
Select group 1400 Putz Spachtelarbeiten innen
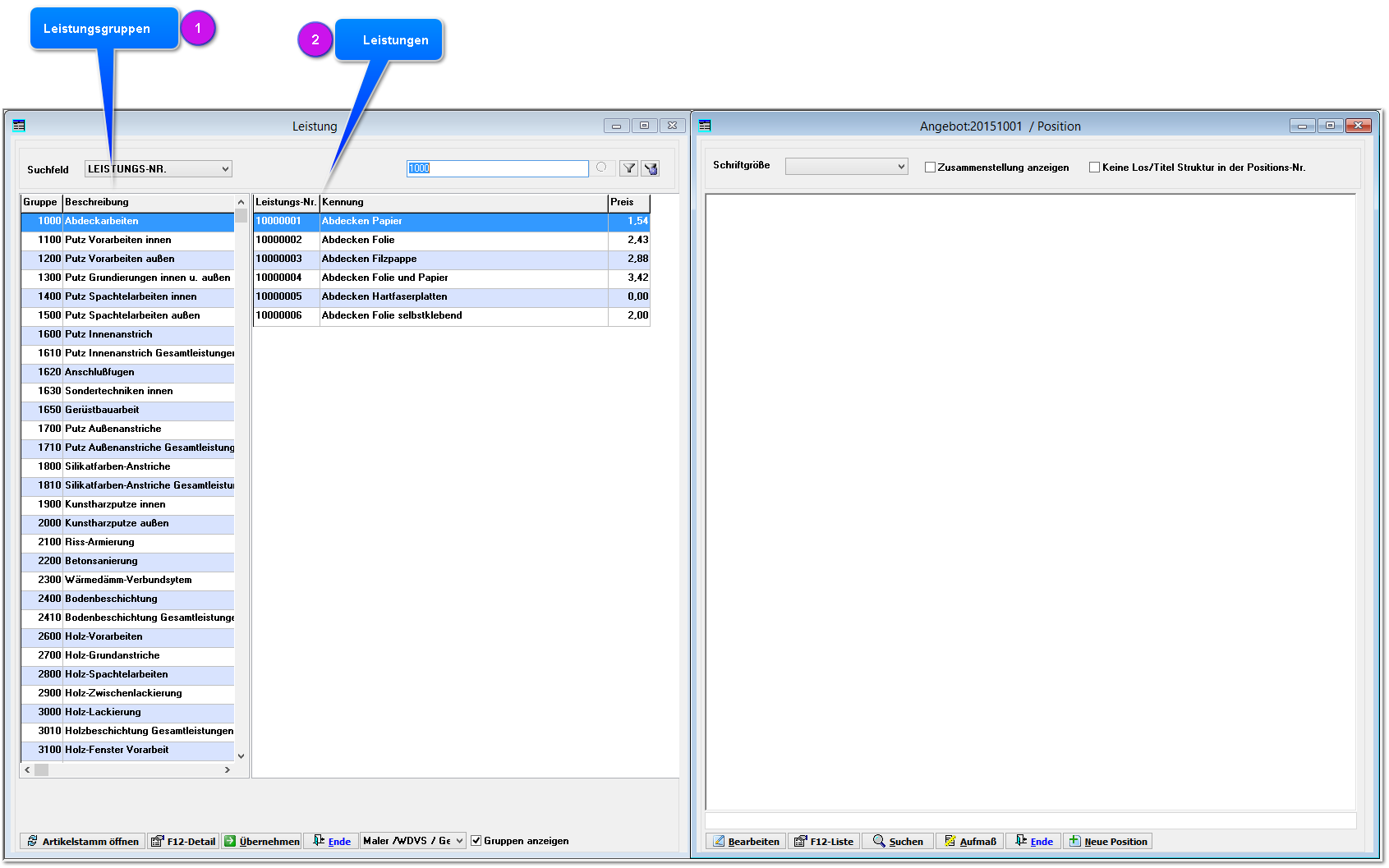127,296
